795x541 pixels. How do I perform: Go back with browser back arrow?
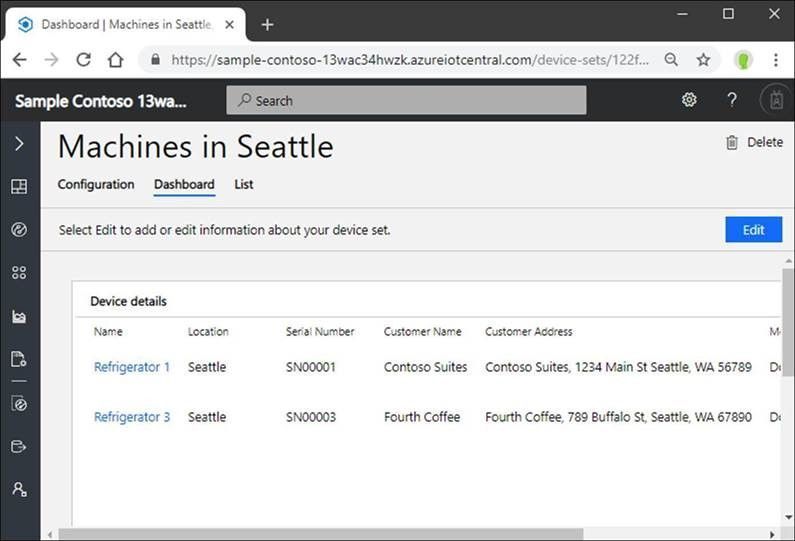pos(19,60)
